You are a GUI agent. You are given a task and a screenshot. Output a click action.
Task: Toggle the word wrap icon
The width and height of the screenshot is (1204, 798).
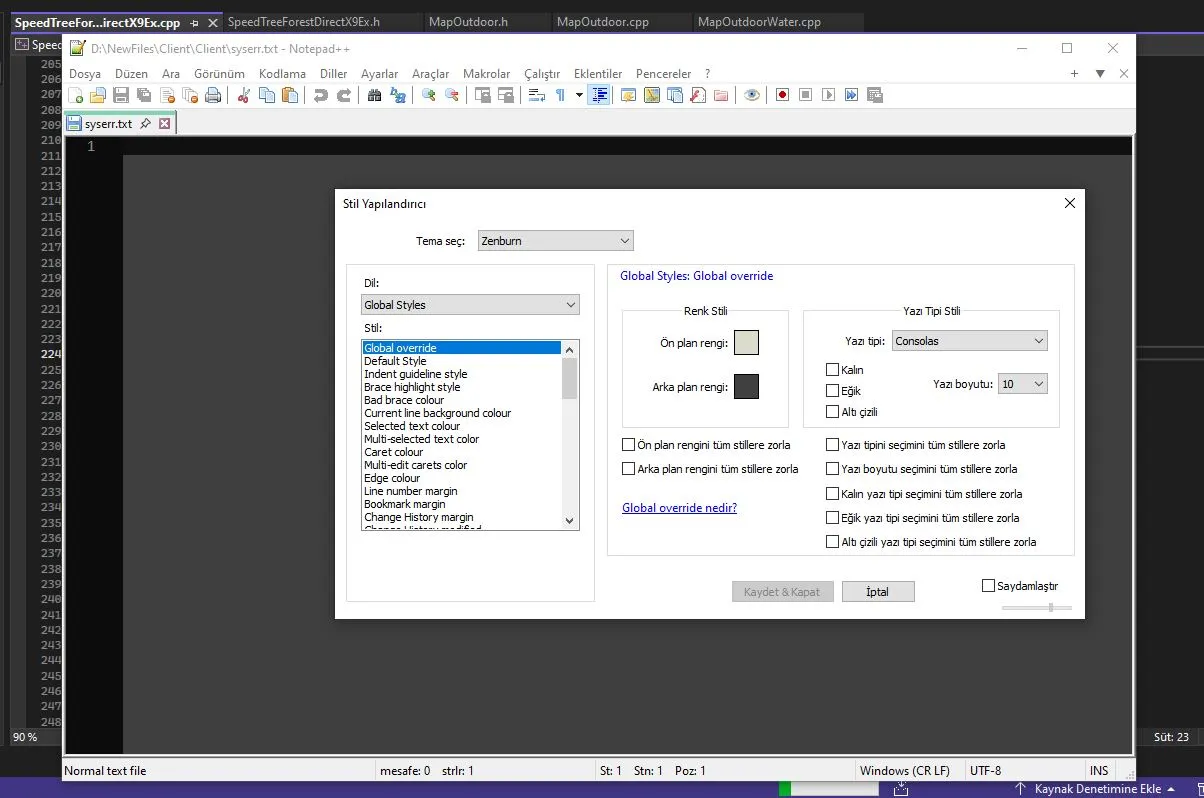tap(536, 94)
